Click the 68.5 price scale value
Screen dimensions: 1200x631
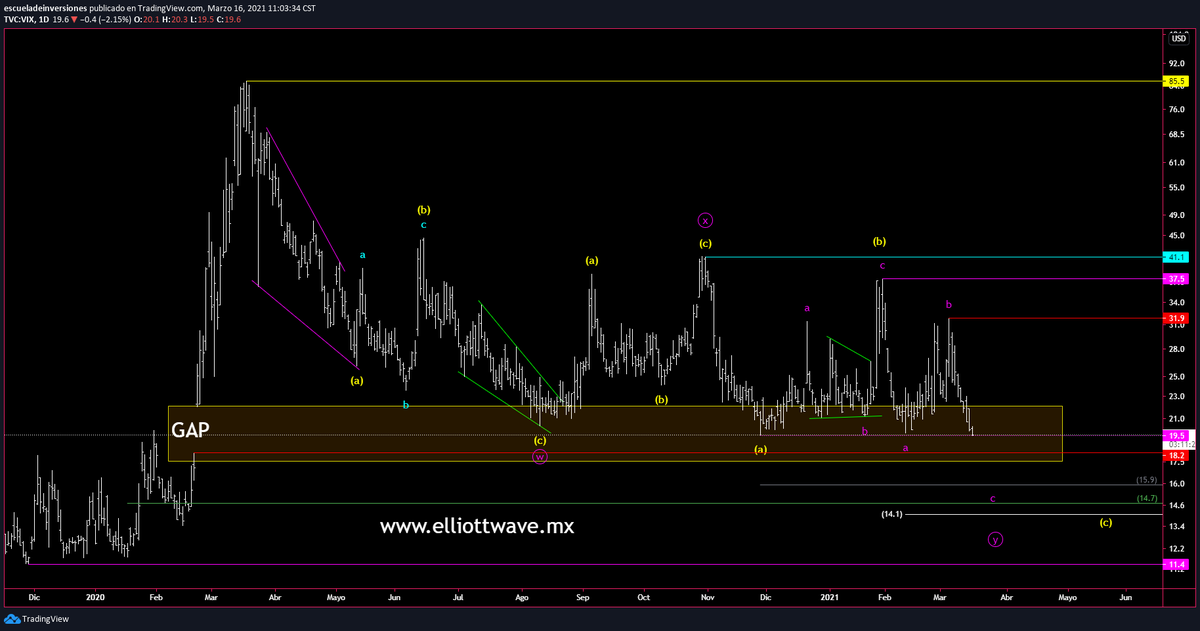(x=1176, y=136)
